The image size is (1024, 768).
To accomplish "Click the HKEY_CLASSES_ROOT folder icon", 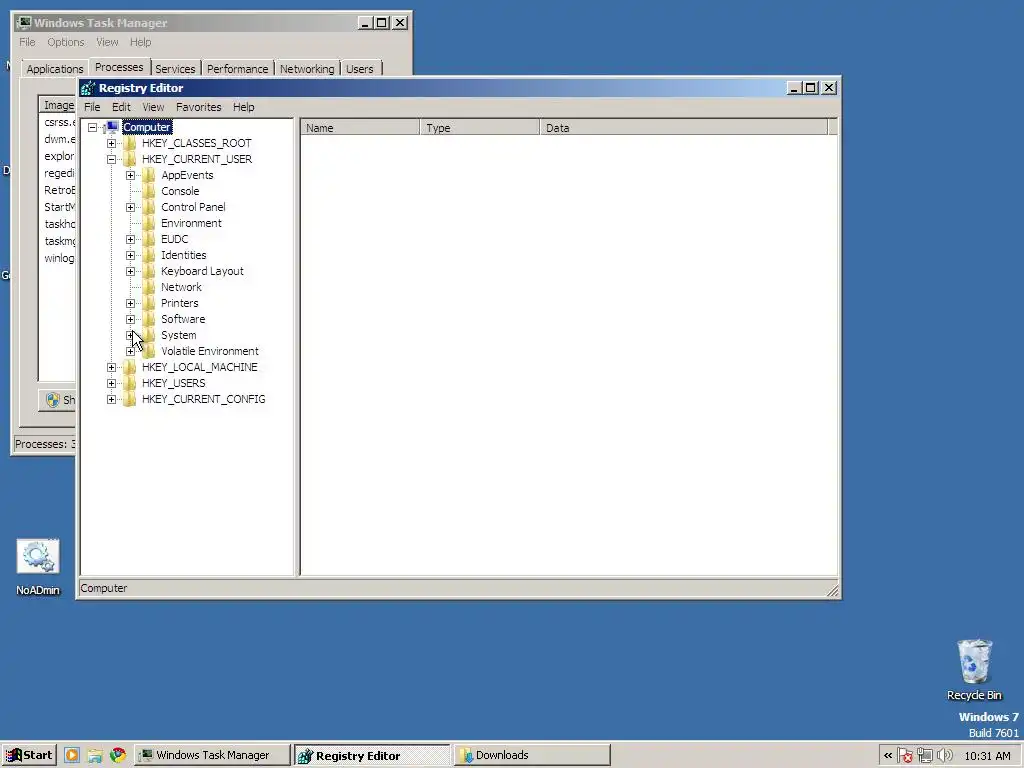I will tap(130, 143).
